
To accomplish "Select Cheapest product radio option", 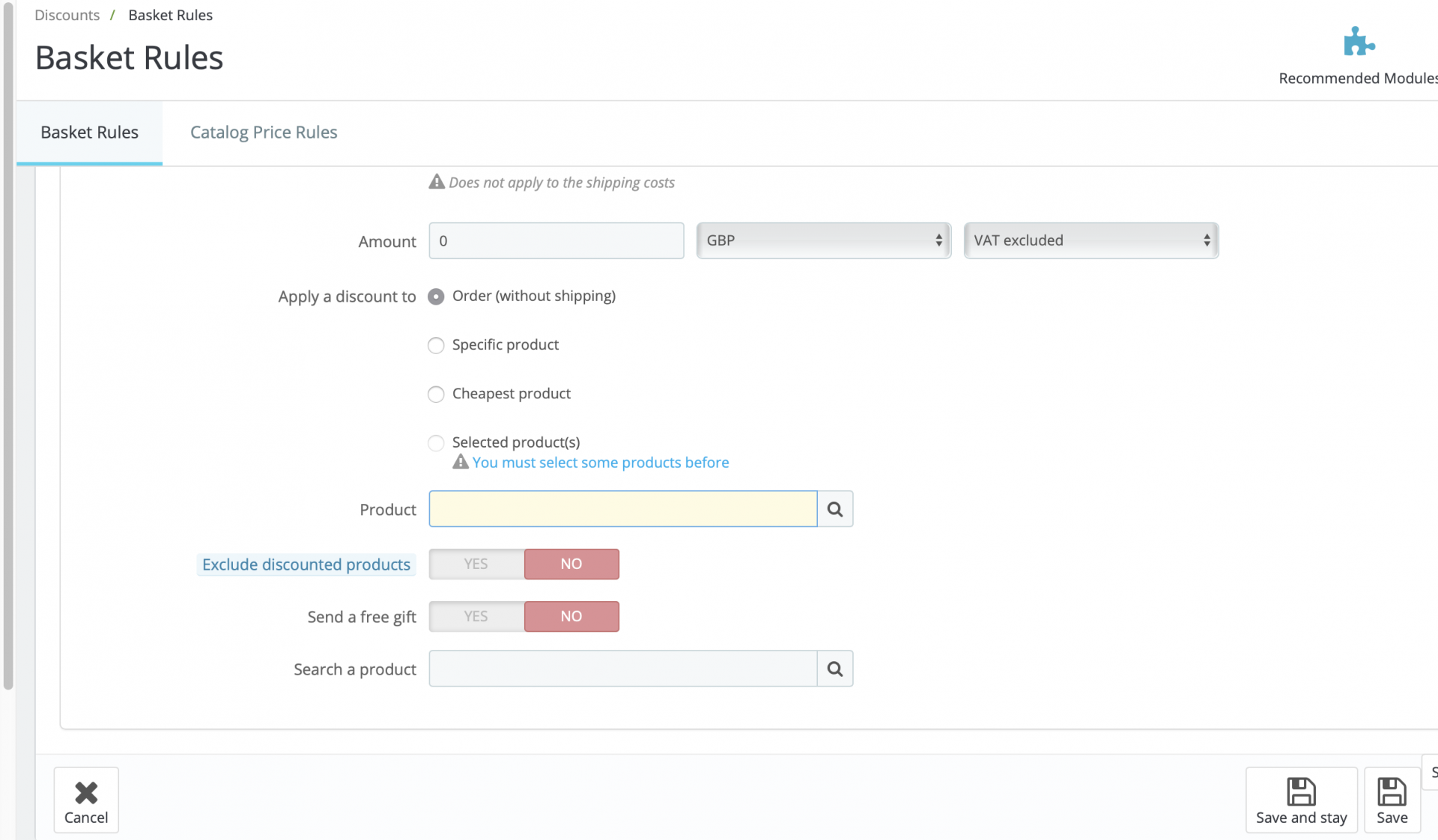I will (436, 394).
